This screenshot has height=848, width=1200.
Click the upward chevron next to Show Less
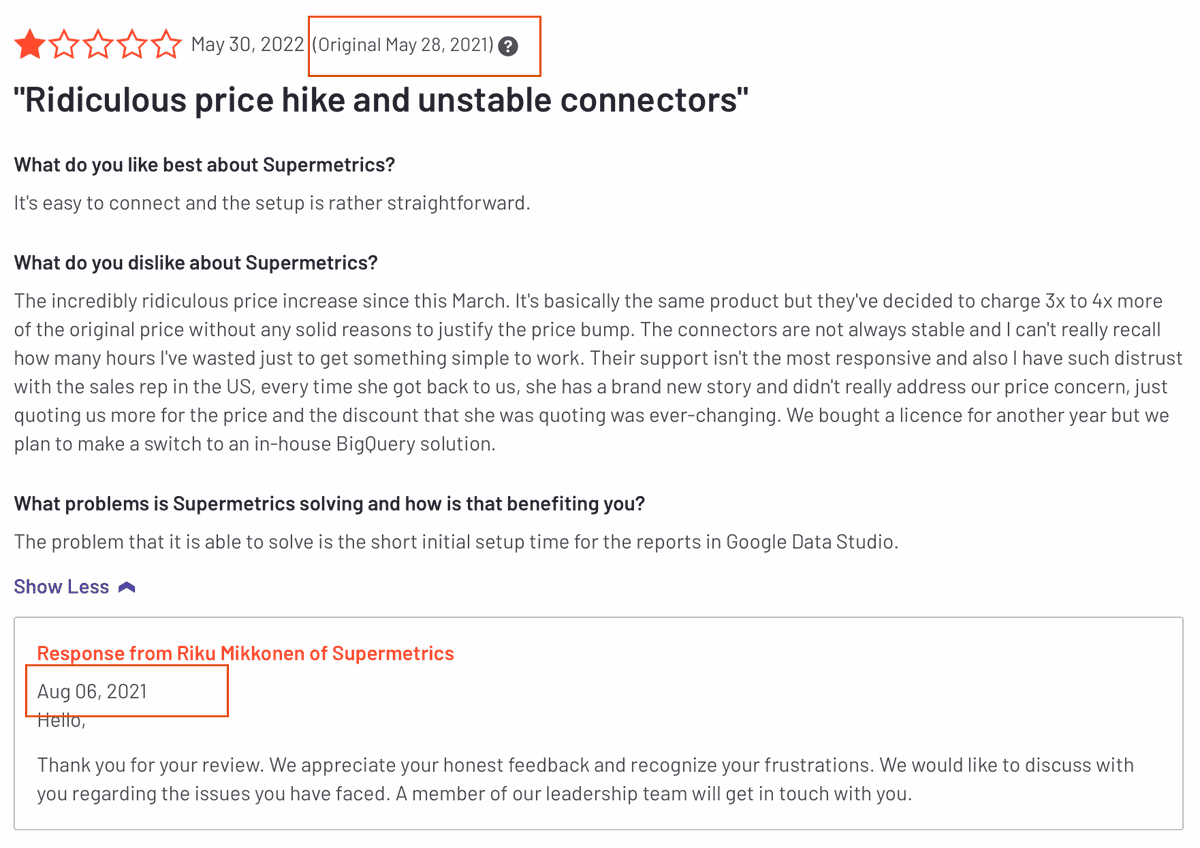point(127,586)
